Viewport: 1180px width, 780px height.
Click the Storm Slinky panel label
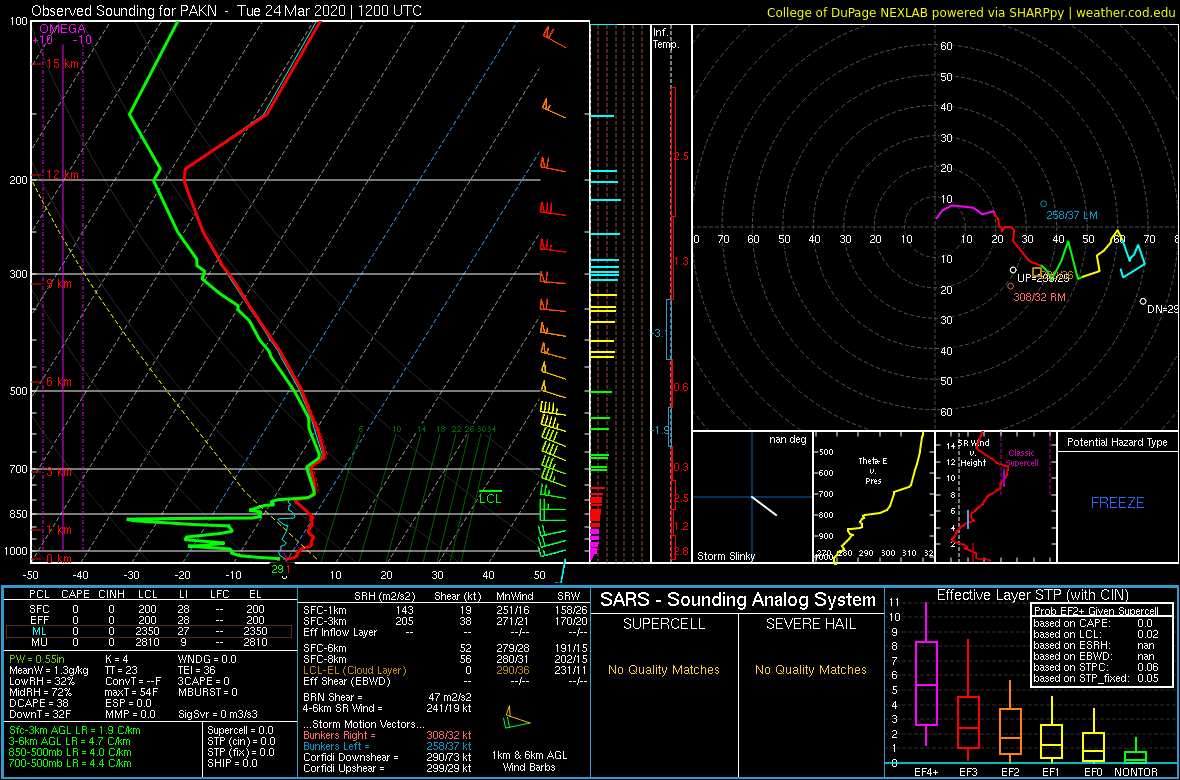tap(726, 556)
